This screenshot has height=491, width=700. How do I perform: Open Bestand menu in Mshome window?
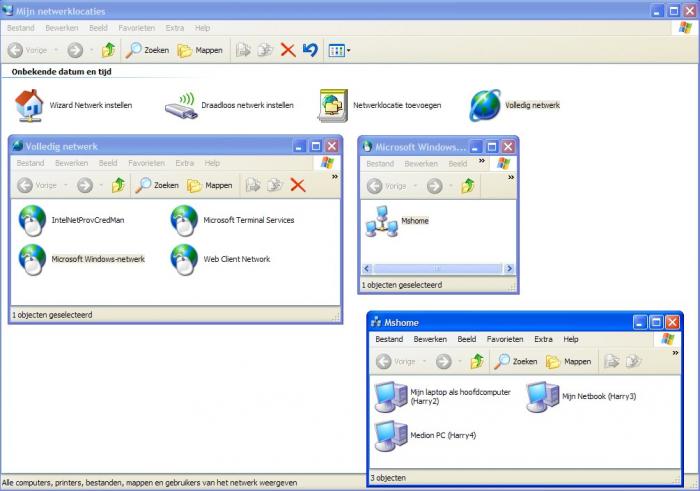[x=389, y=339]
